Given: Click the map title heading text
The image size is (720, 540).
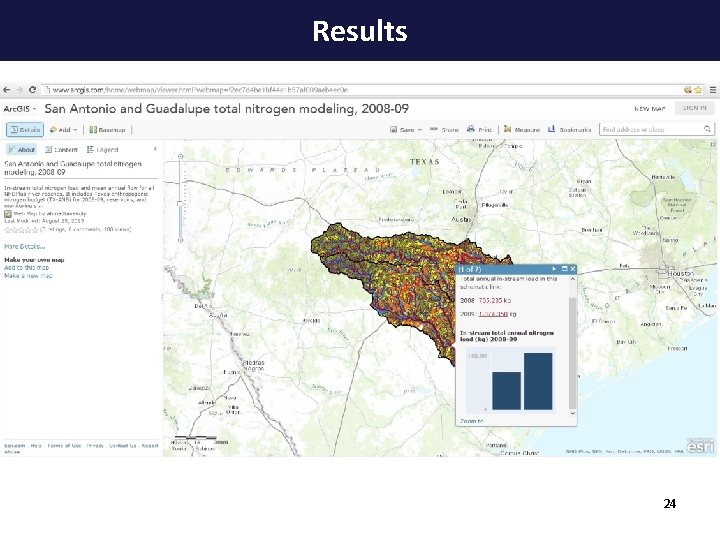Looking at the screenshot, I should pyautogui.click(x=226, y=109).
